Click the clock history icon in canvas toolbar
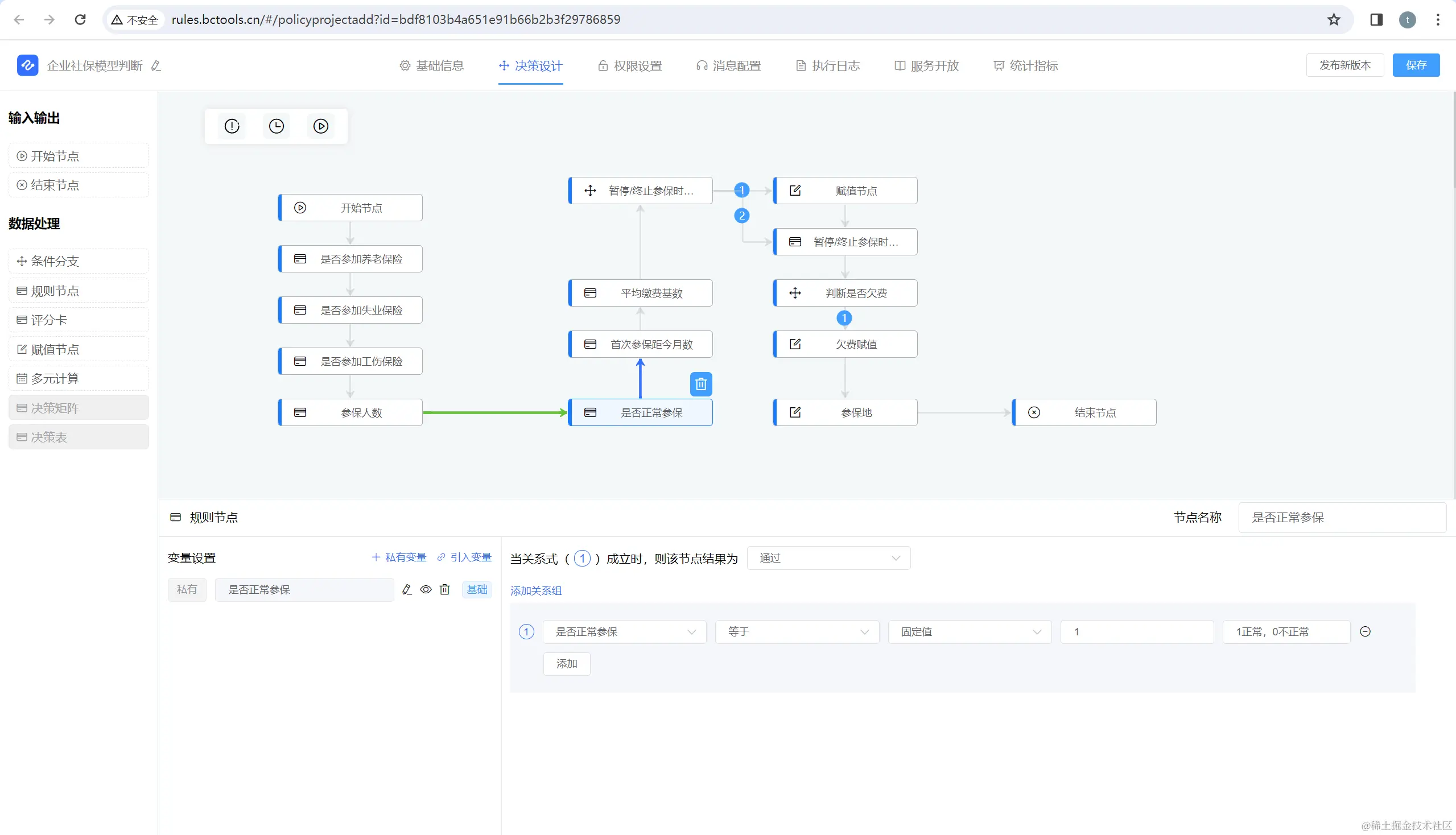The height and width of the screenshot is (835, 1456). (x=276, y=126)
